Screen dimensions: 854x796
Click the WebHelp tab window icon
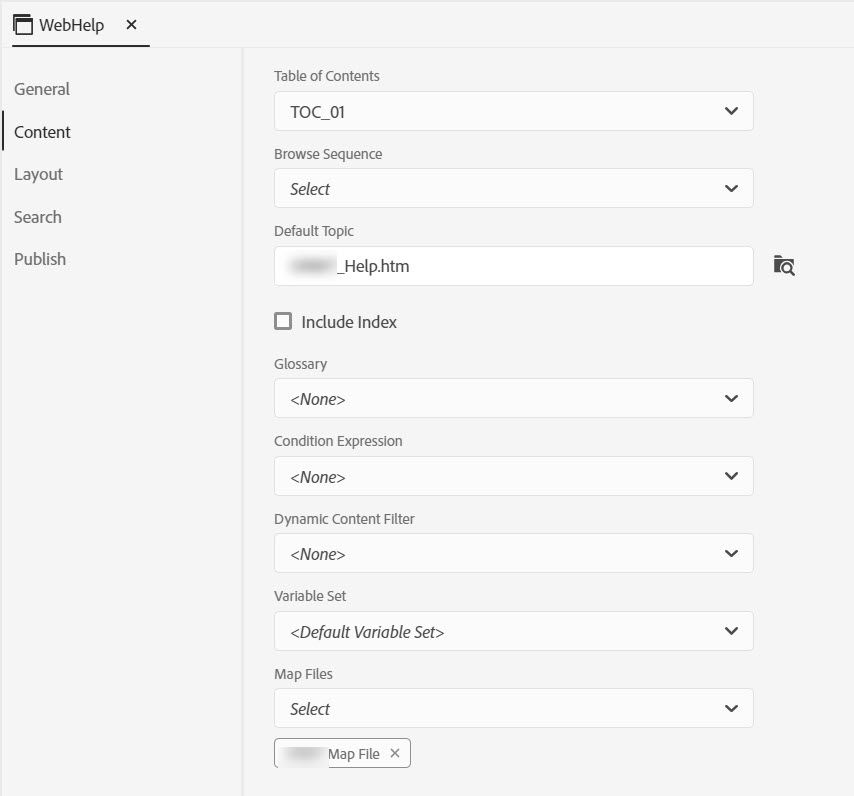tap(23, 25)
